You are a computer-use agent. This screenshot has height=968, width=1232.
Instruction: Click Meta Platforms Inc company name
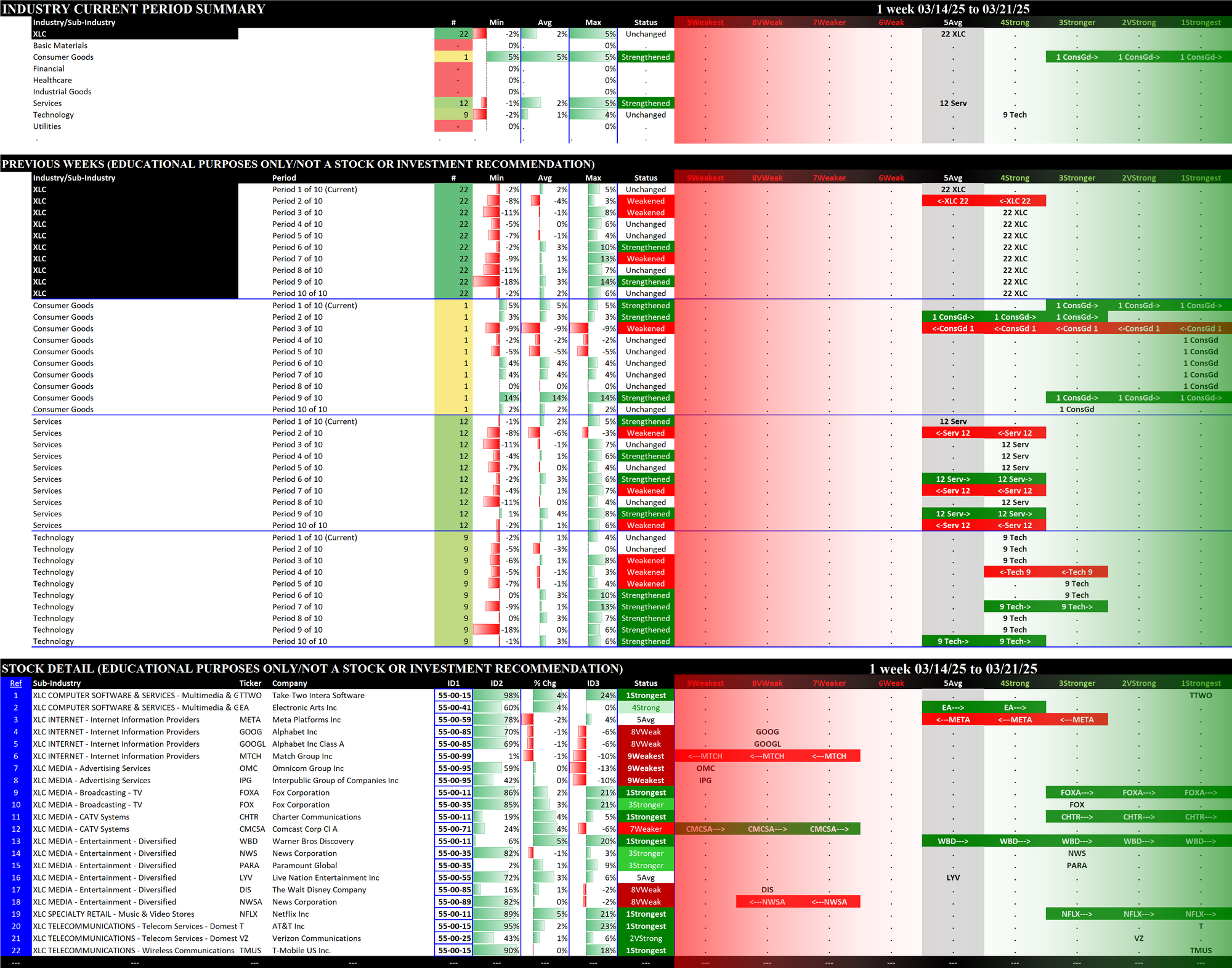(x=307, y=719)
